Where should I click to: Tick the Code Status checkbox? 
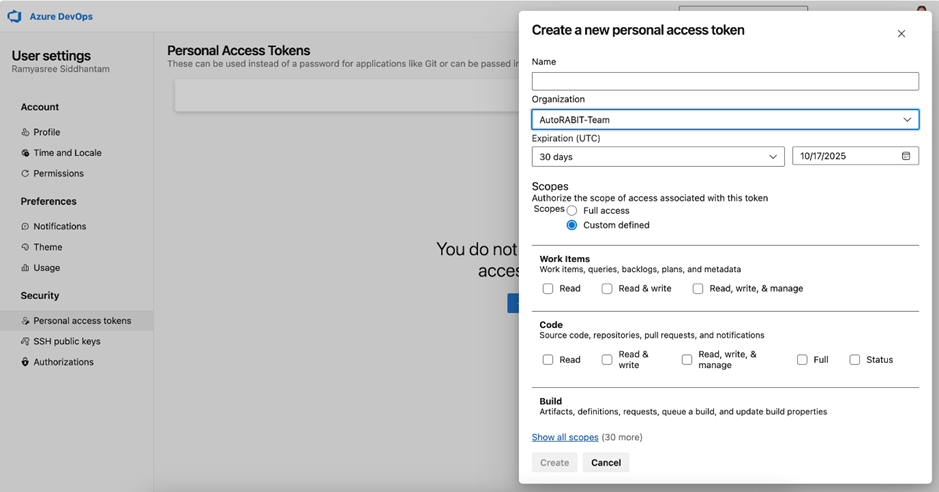(x=855, y=360)
